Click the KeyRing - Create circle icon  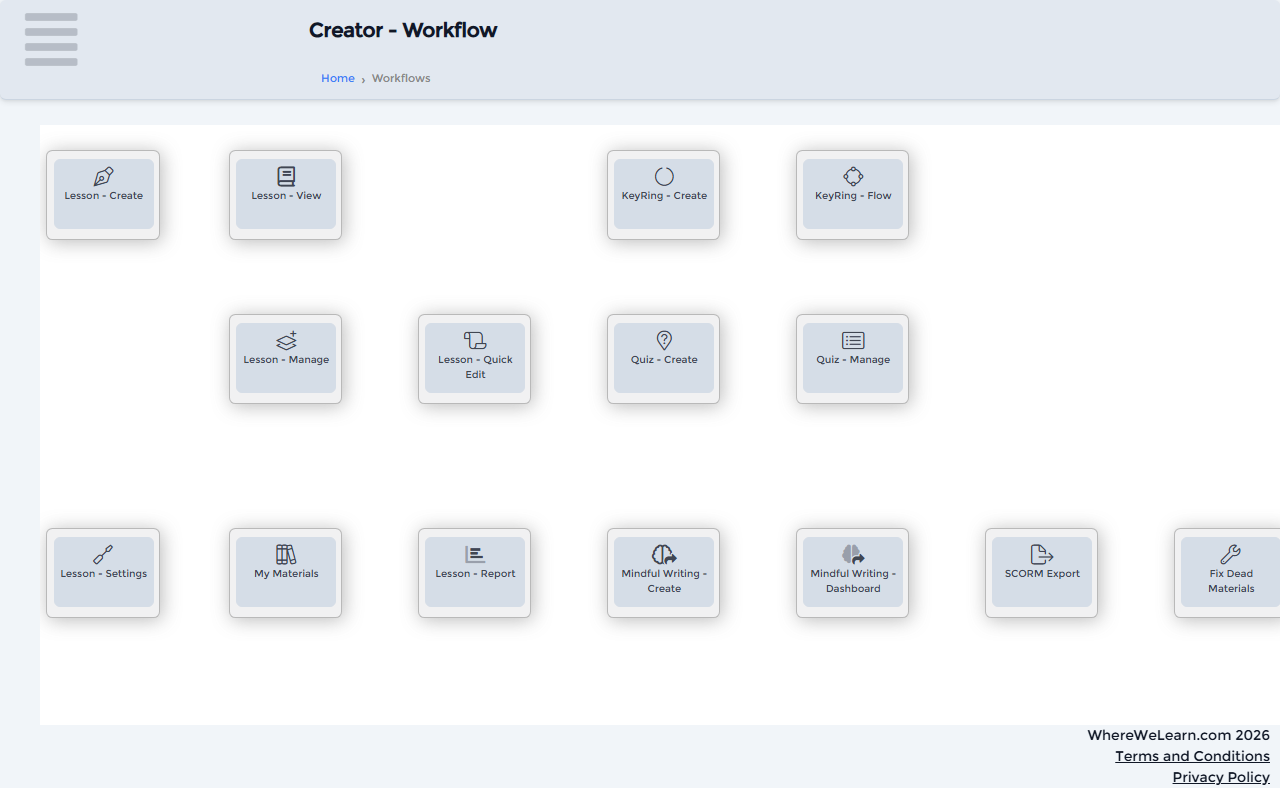[x=664, y=177]
